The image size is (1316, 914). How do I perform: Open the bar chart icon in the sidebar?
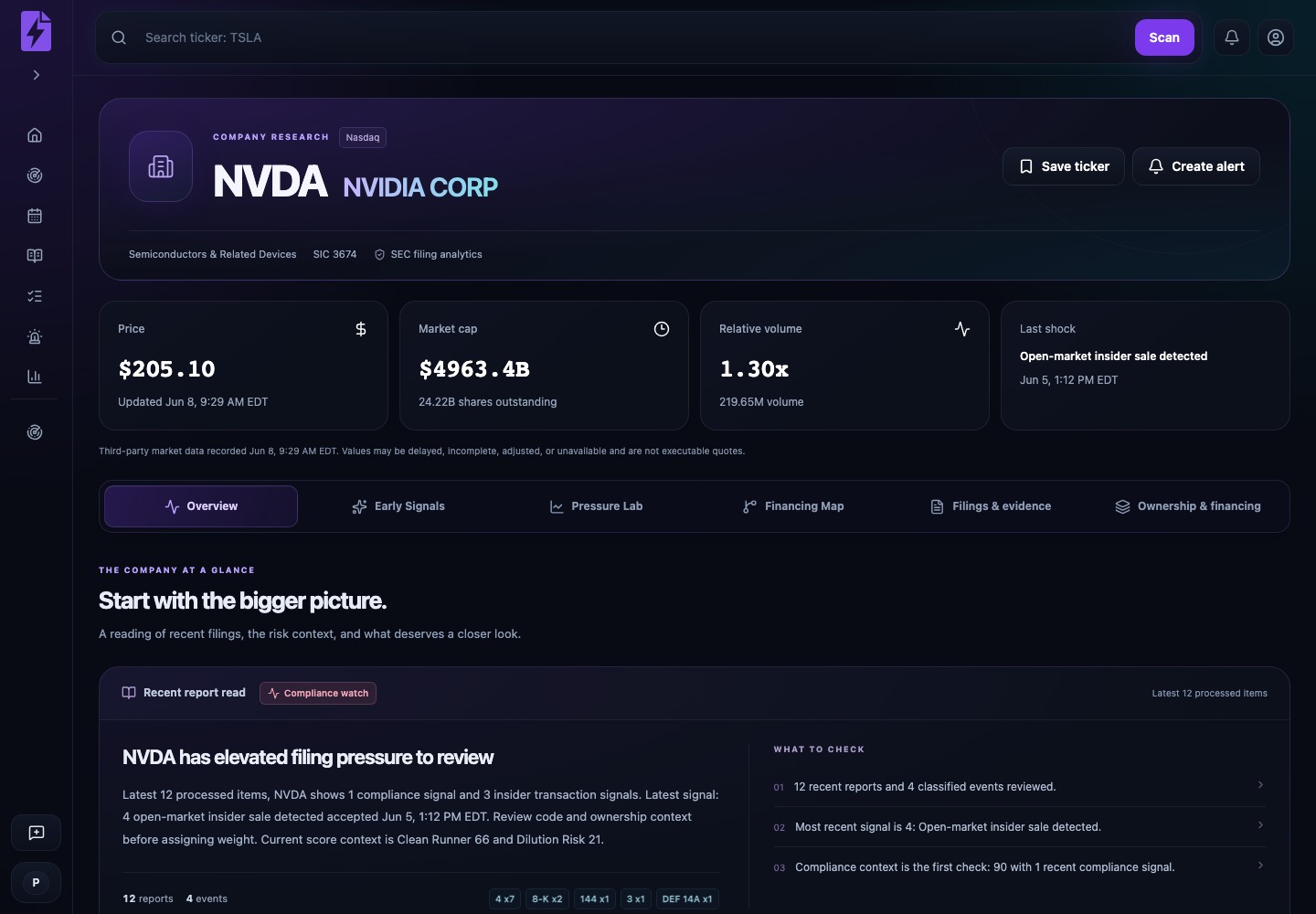35,377
